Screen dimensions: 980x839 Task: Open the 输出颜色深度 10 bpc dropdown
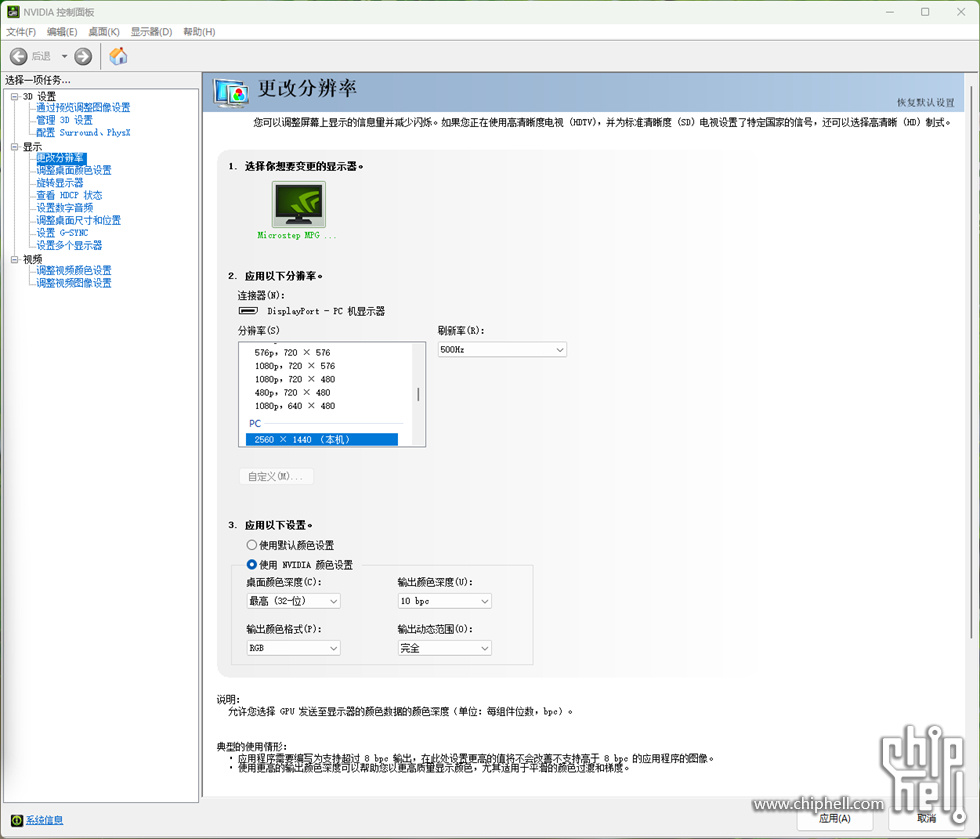click(444, 601)
